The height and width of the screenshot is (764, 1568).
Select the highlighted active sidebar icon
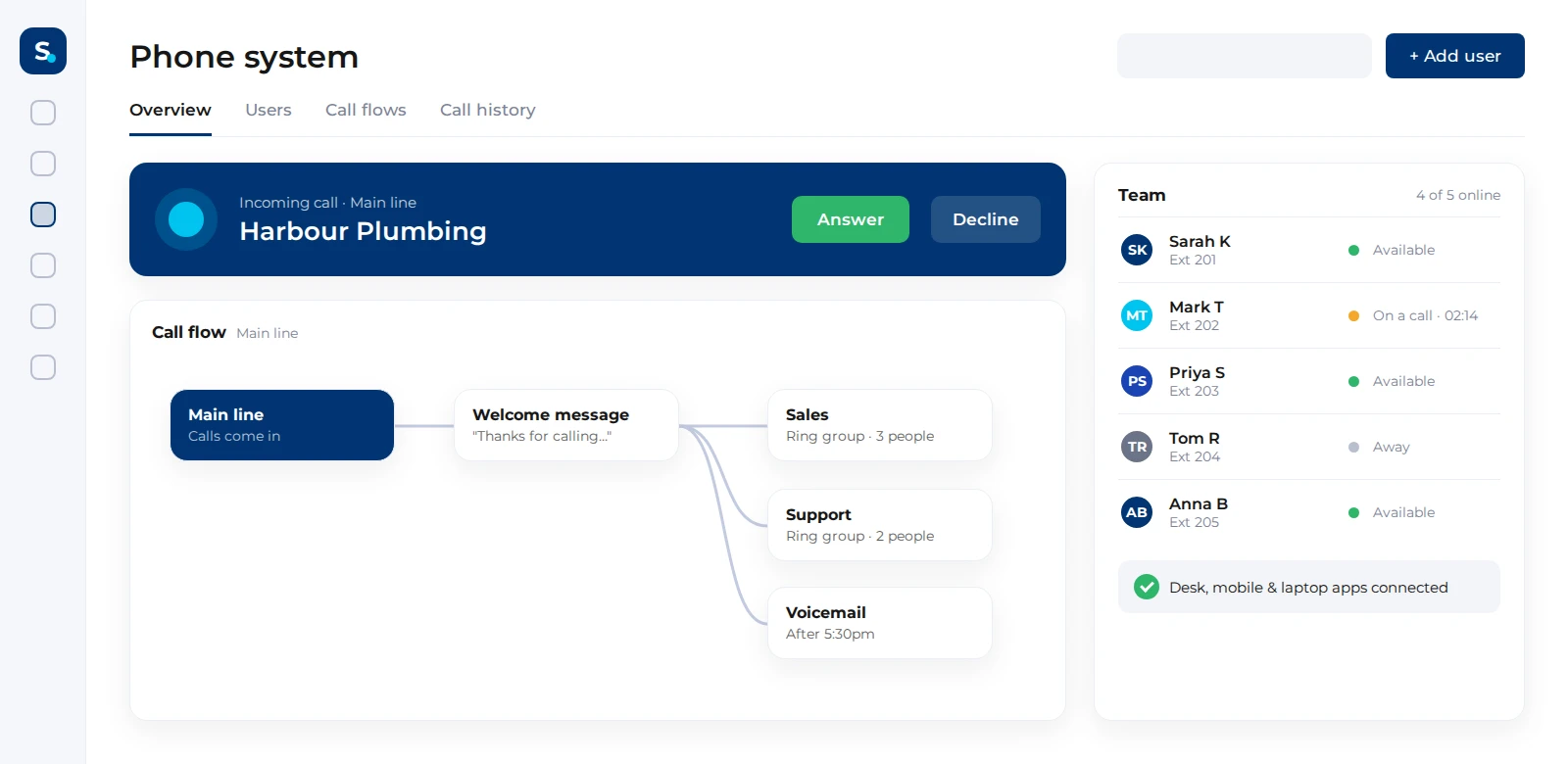click(43, 215)
